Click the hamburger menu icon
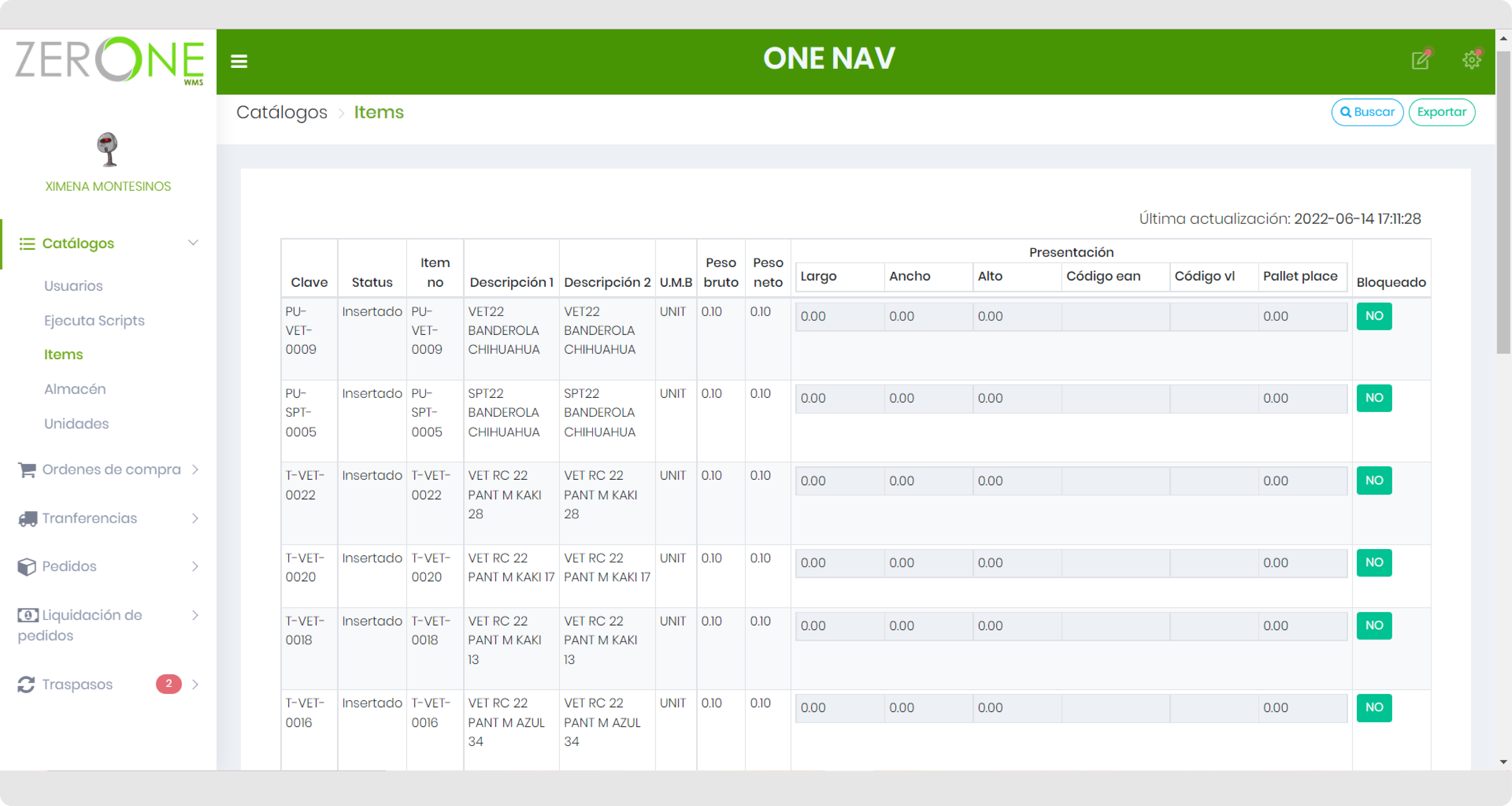 coord(239,61)
